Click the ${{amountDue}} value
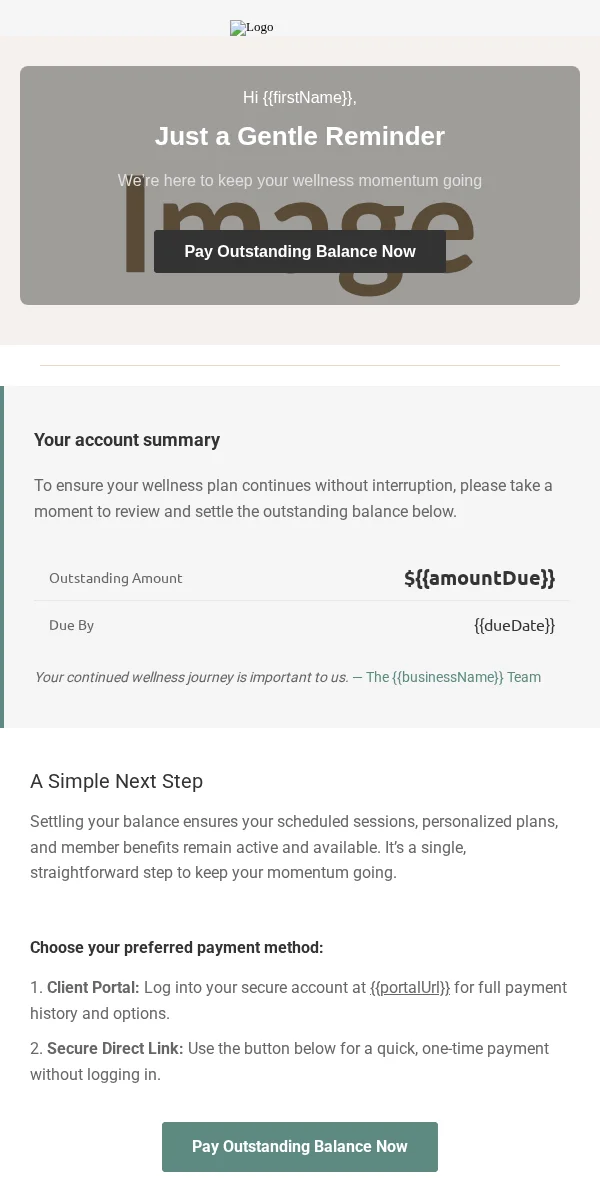 pos(479,578)
